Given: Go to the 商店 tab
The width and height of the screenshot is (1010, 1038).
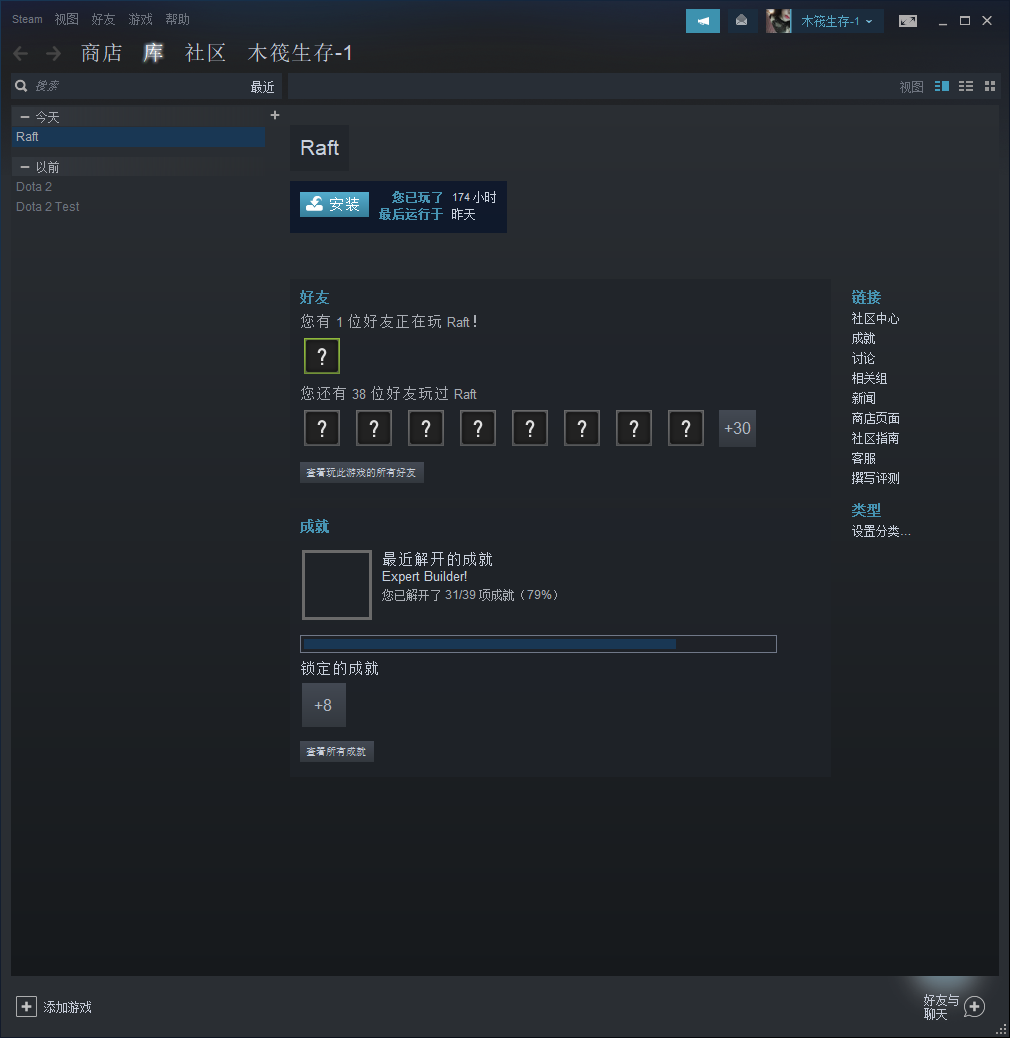Looking at the screenshot, I should [x=101, y=53].
